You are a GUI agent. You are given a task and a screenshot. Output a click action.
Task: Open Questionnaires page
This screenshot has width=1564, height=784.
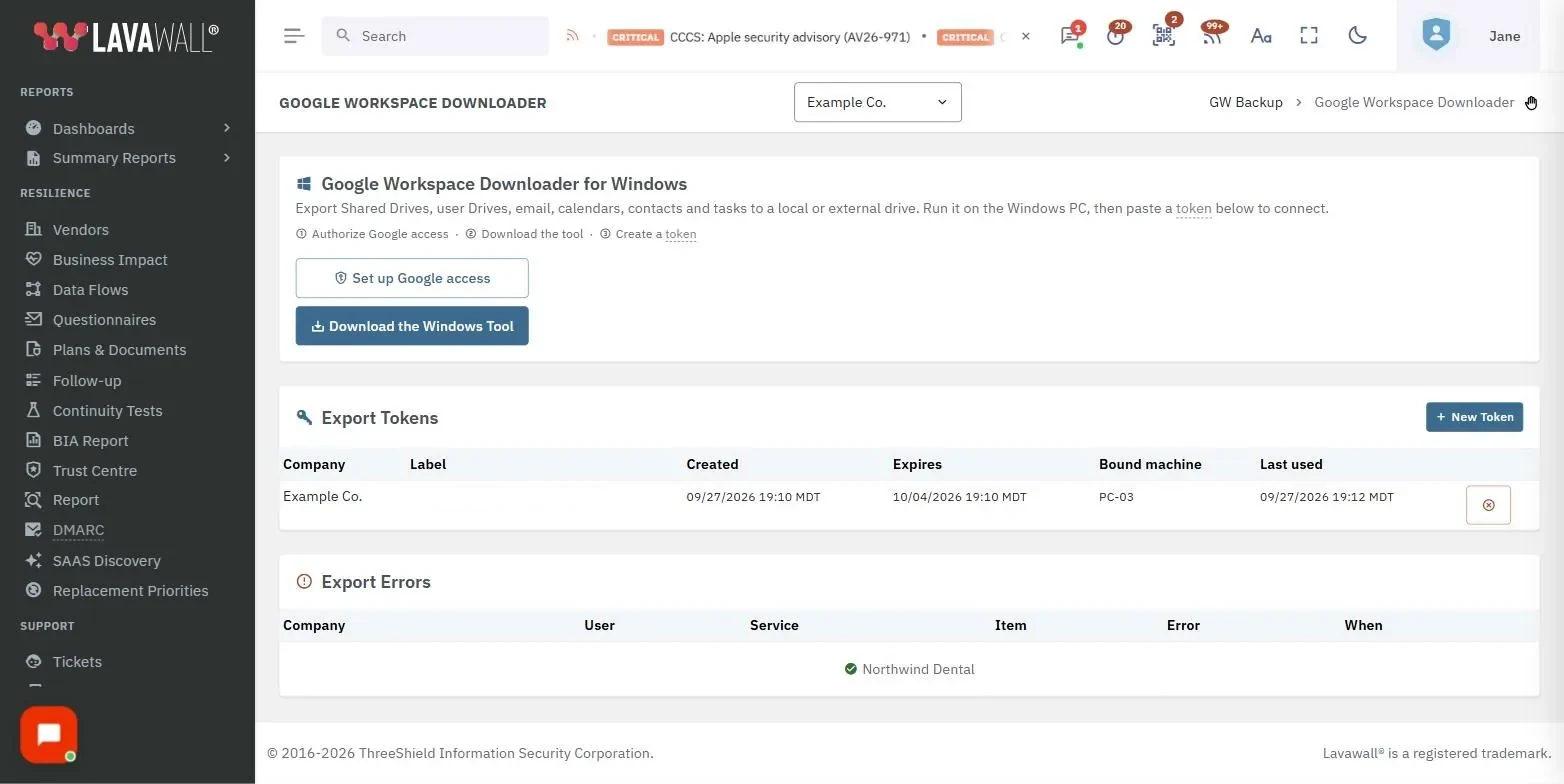104,319
